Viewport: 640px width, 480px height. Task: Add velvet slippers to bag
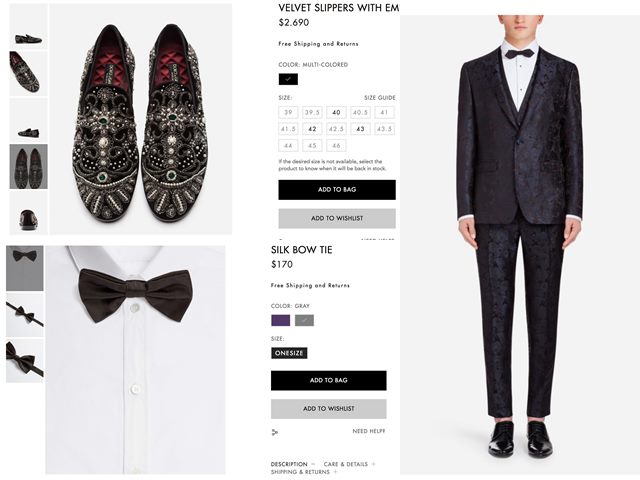pyautogui.click(x=337, y=190)
